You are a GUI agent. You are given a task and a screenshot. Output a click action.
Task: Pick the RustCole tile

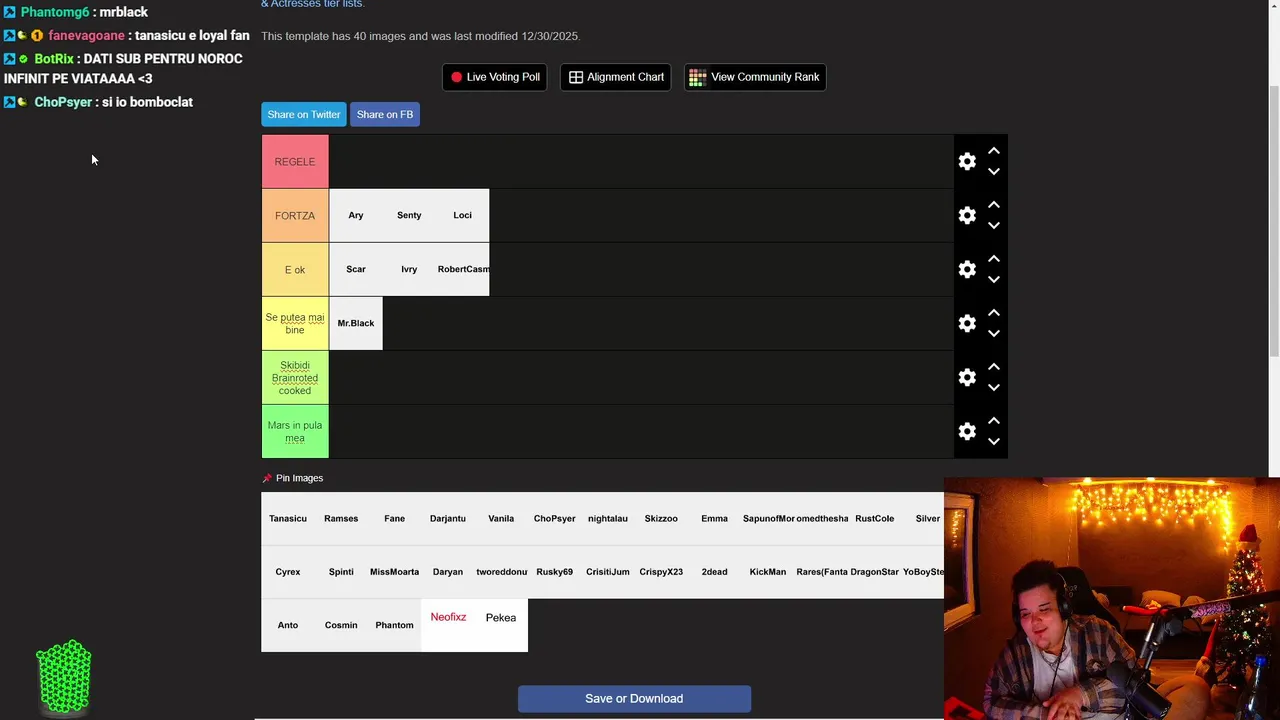click(x=874, y=518)
